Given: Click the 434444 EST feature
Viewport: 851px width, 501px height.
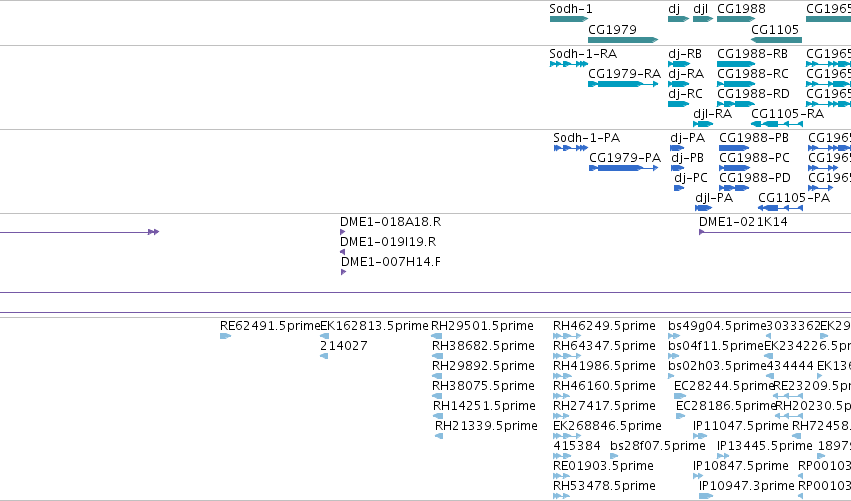Looking at the screenshot, I should (x=770, y=377).
